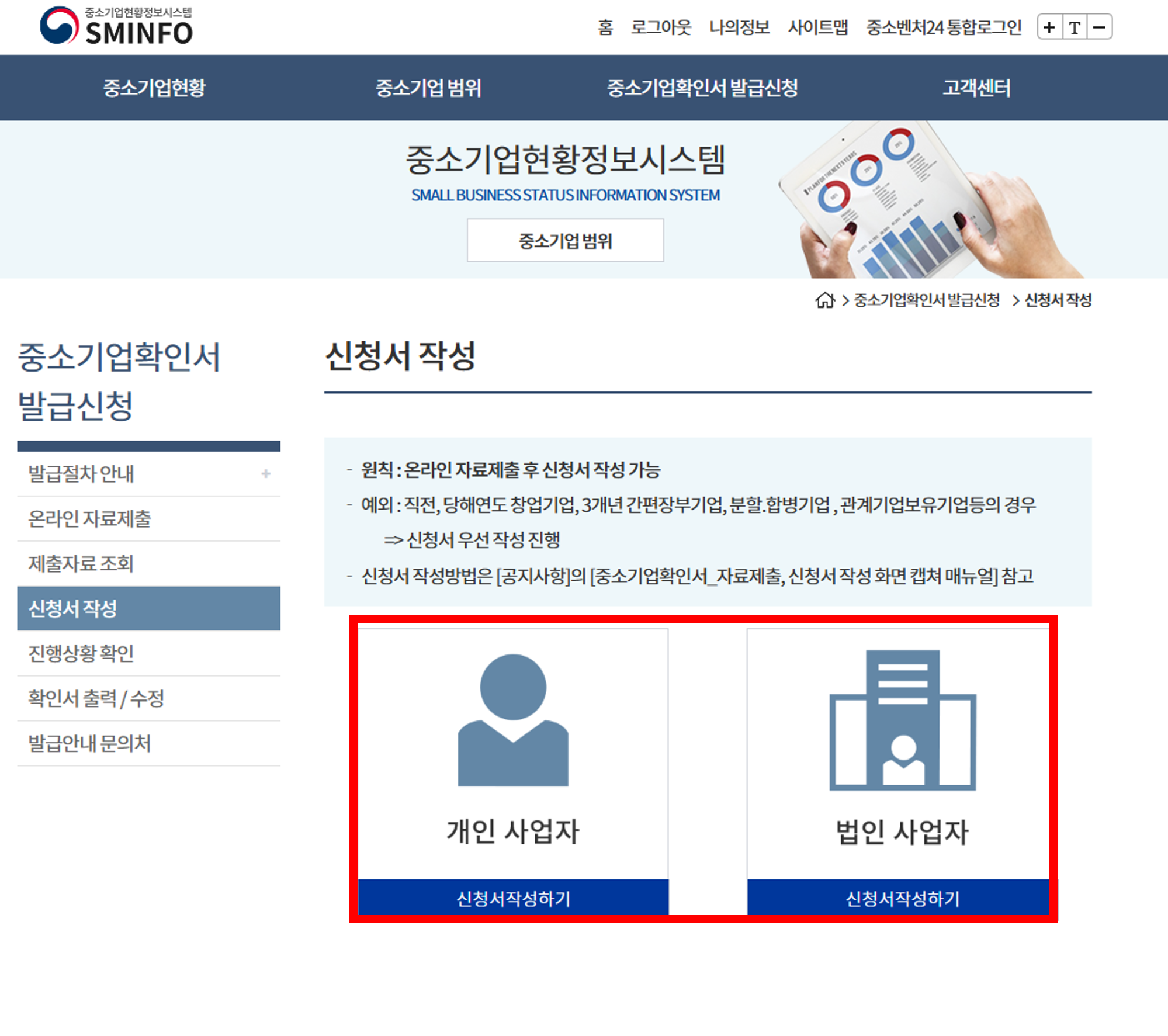Expand 발급절차 안내 submenu plus
This screenshot has height=1036, width=1168.
tap(266, 474)
